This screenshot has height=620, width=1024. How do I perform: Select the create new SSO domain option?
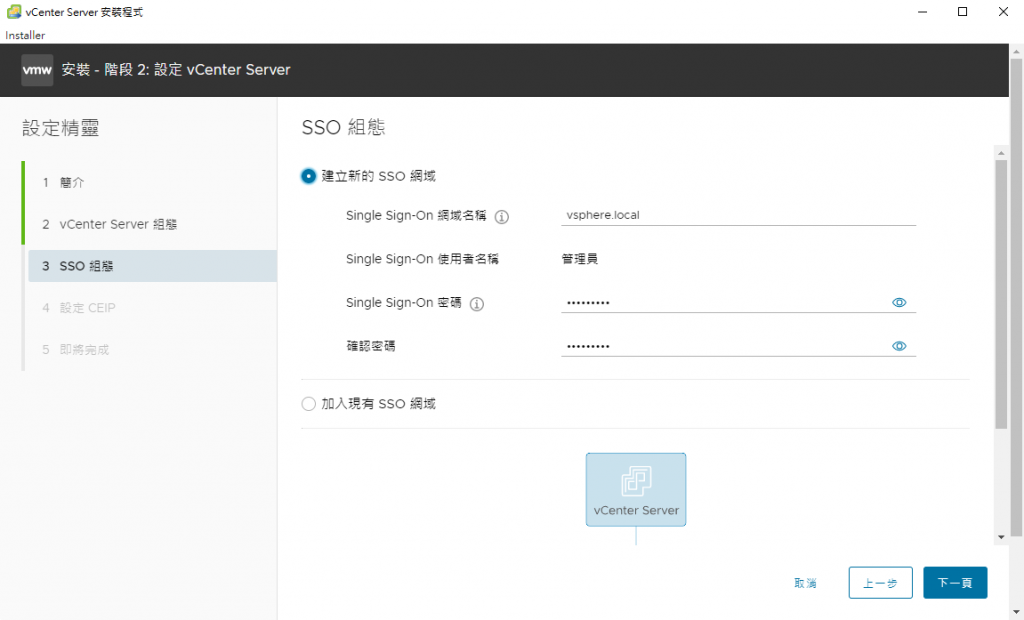click(308, 176)
